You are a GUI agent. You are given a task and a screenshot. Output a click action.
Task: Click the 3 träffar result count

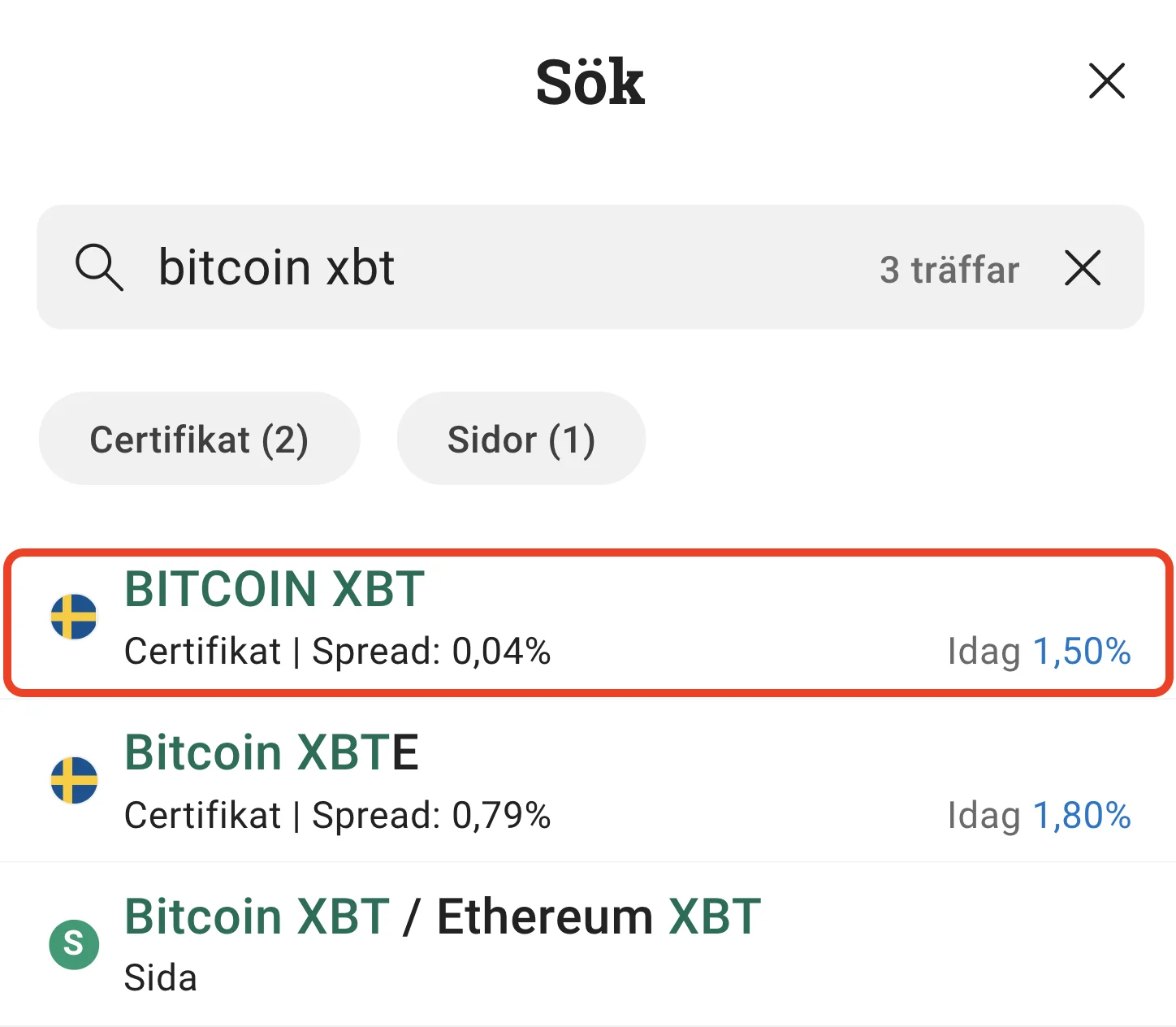click(949, 270)
